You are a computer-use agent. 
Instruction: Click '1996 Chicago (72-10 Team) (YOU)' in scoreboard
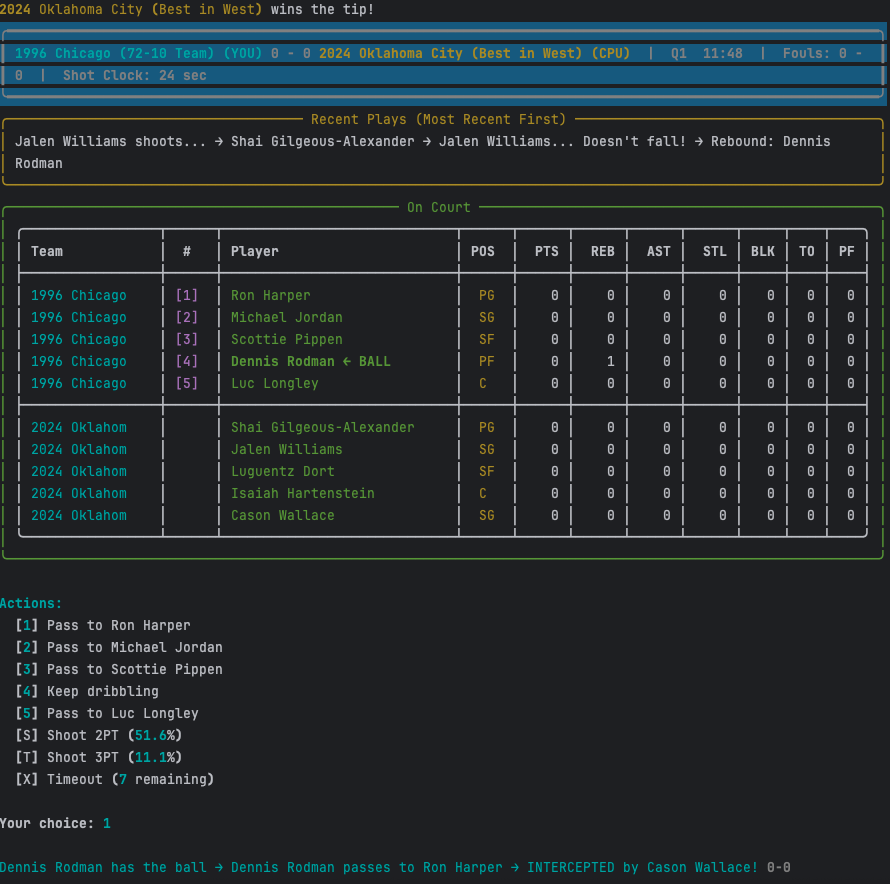pyautogui.click(x=138, y=53)
